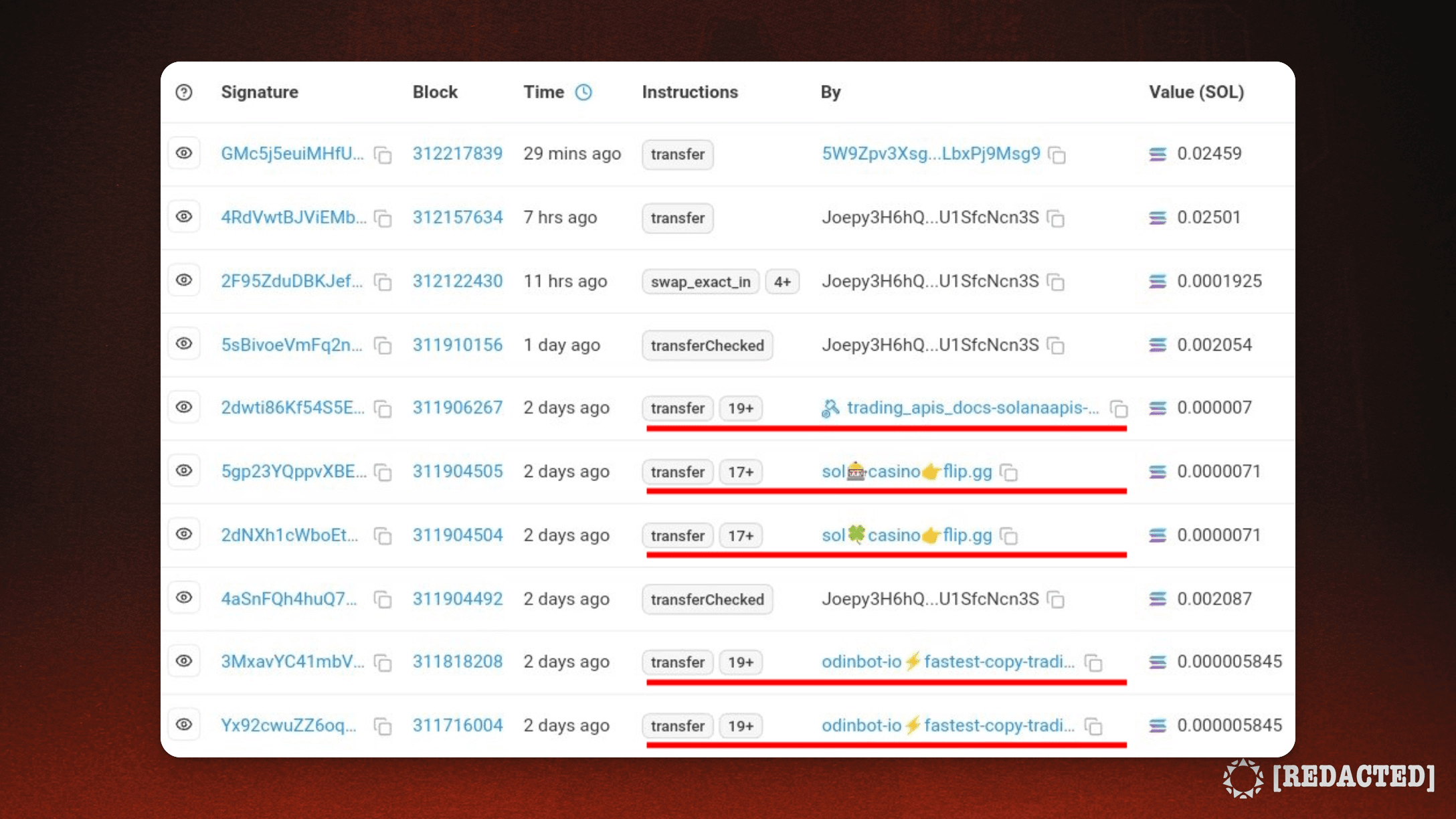This screenshot has width=1456, height=819.
Task: Click eye icon for 5gp23YQppvXBE row
Action: point(184,471)
